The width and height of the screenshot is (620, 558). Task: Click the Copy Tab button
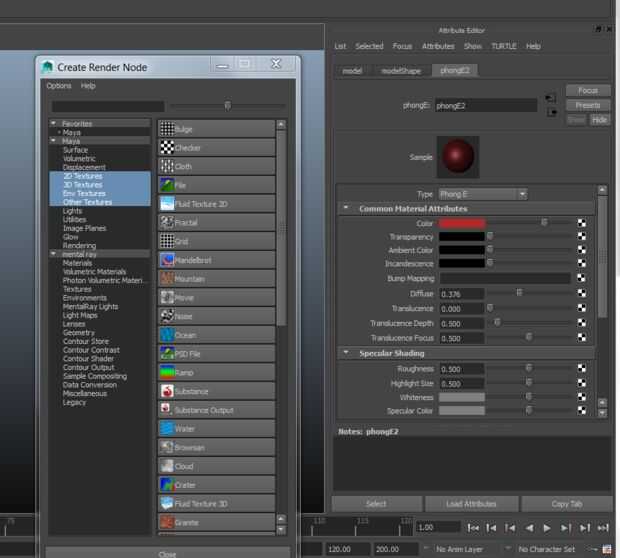[x=567, y=504]
